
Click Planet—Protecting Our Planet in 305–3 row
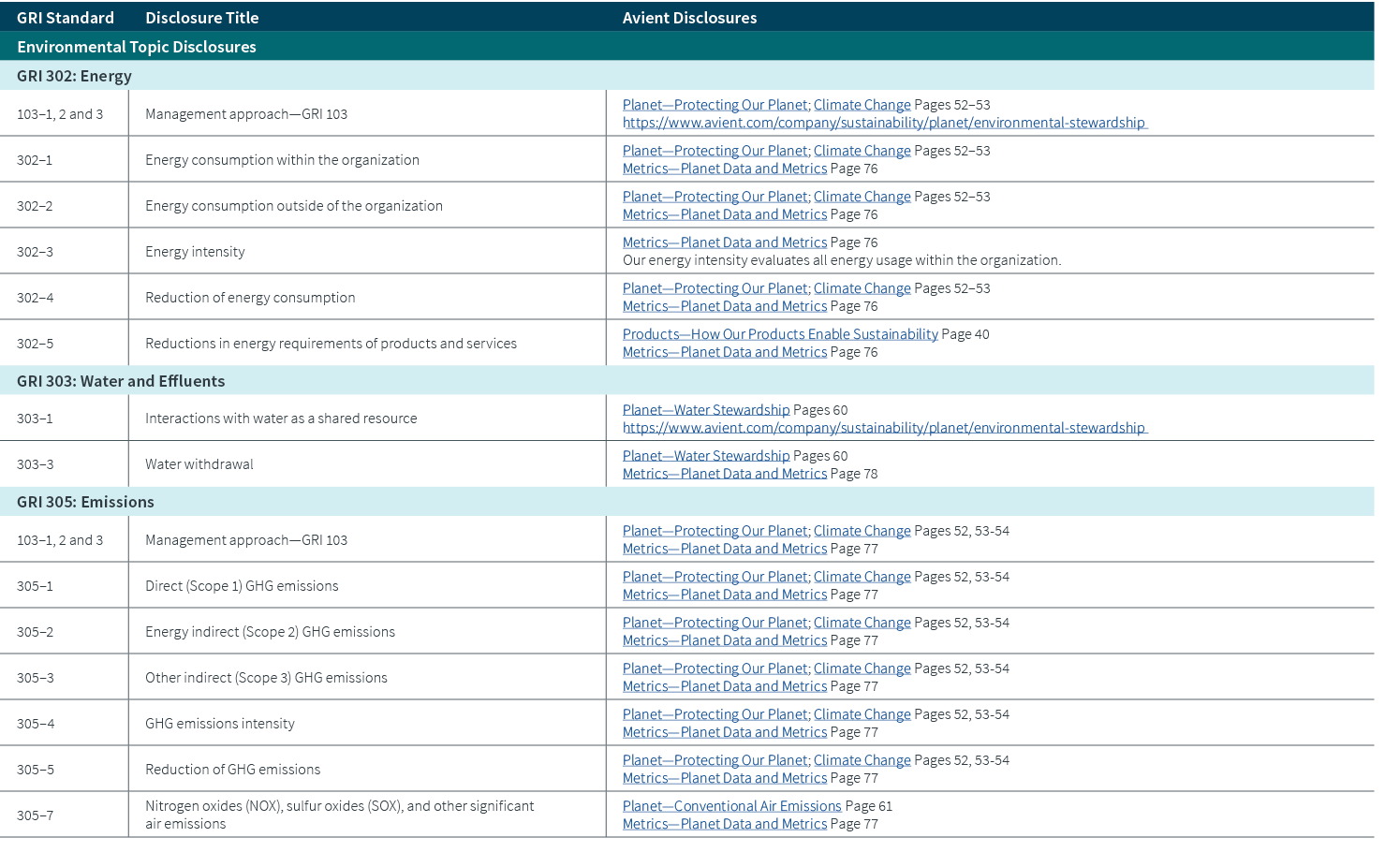pyautogui.click(x=715, y=668)
